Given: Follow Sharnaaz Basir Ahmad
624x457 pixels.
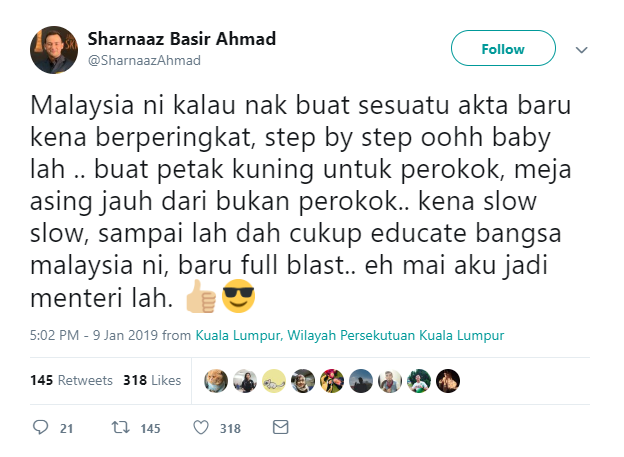Looking at the screenshot, I should [503, 48].
